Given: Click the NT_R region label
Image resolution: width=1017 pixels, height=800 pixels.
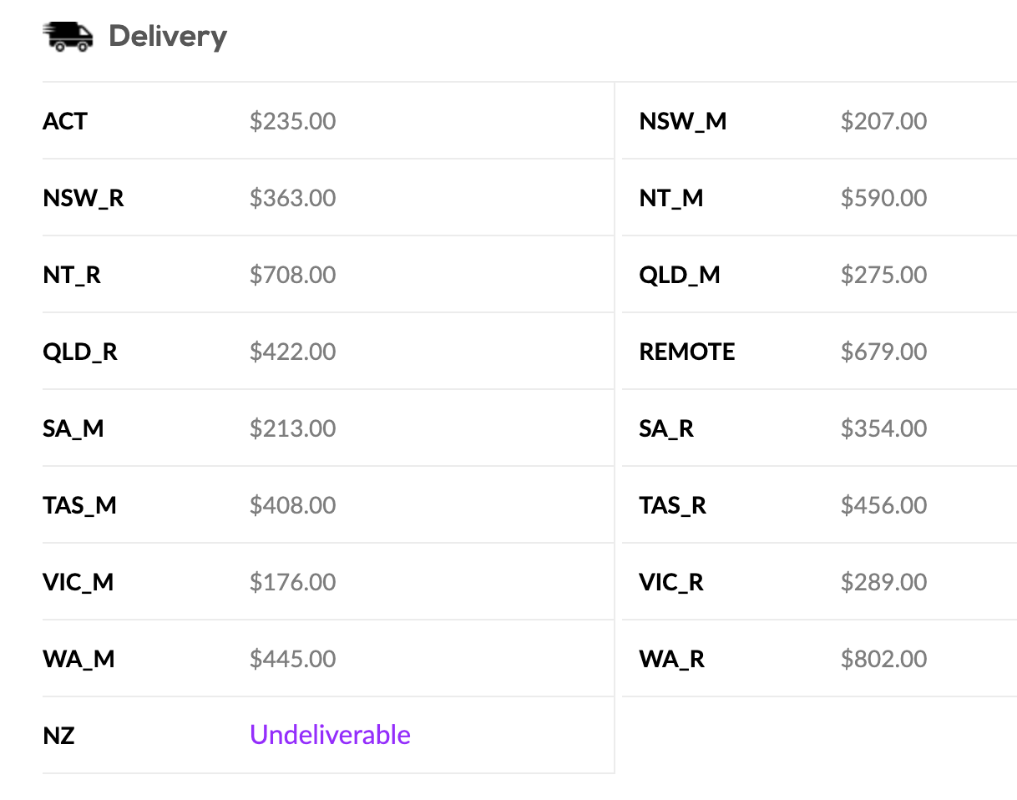Looking at the screenshot, I should (x=72, y=275).
